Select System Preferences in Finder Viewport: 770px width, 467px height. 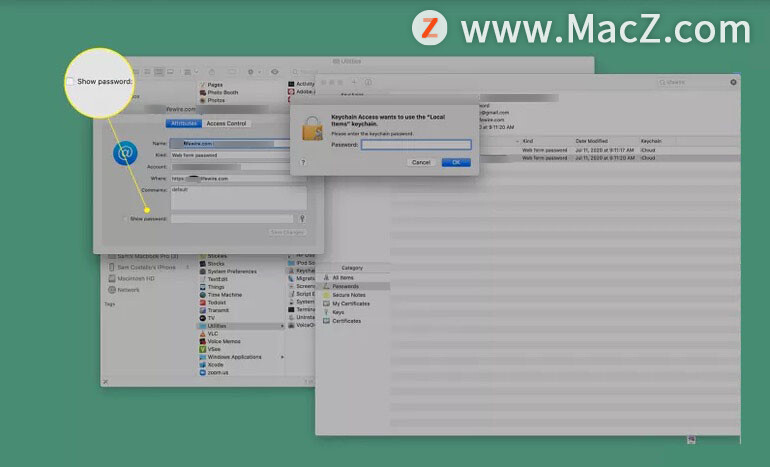[232, 272]
